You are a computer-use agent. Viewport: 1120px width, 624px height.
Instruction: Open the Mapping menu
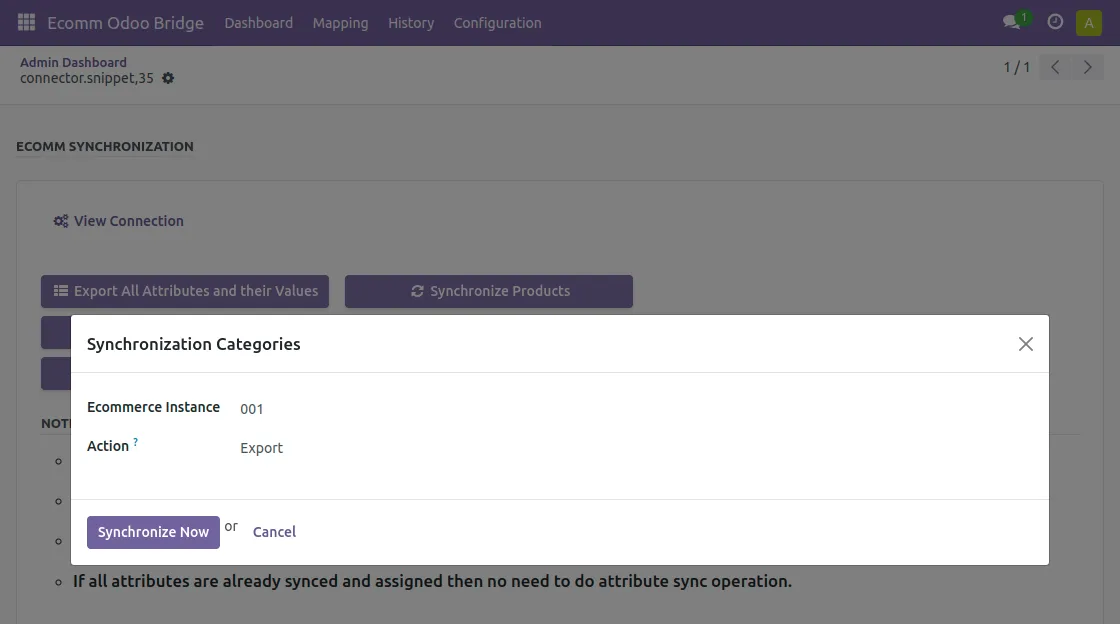tap(340, 22)
